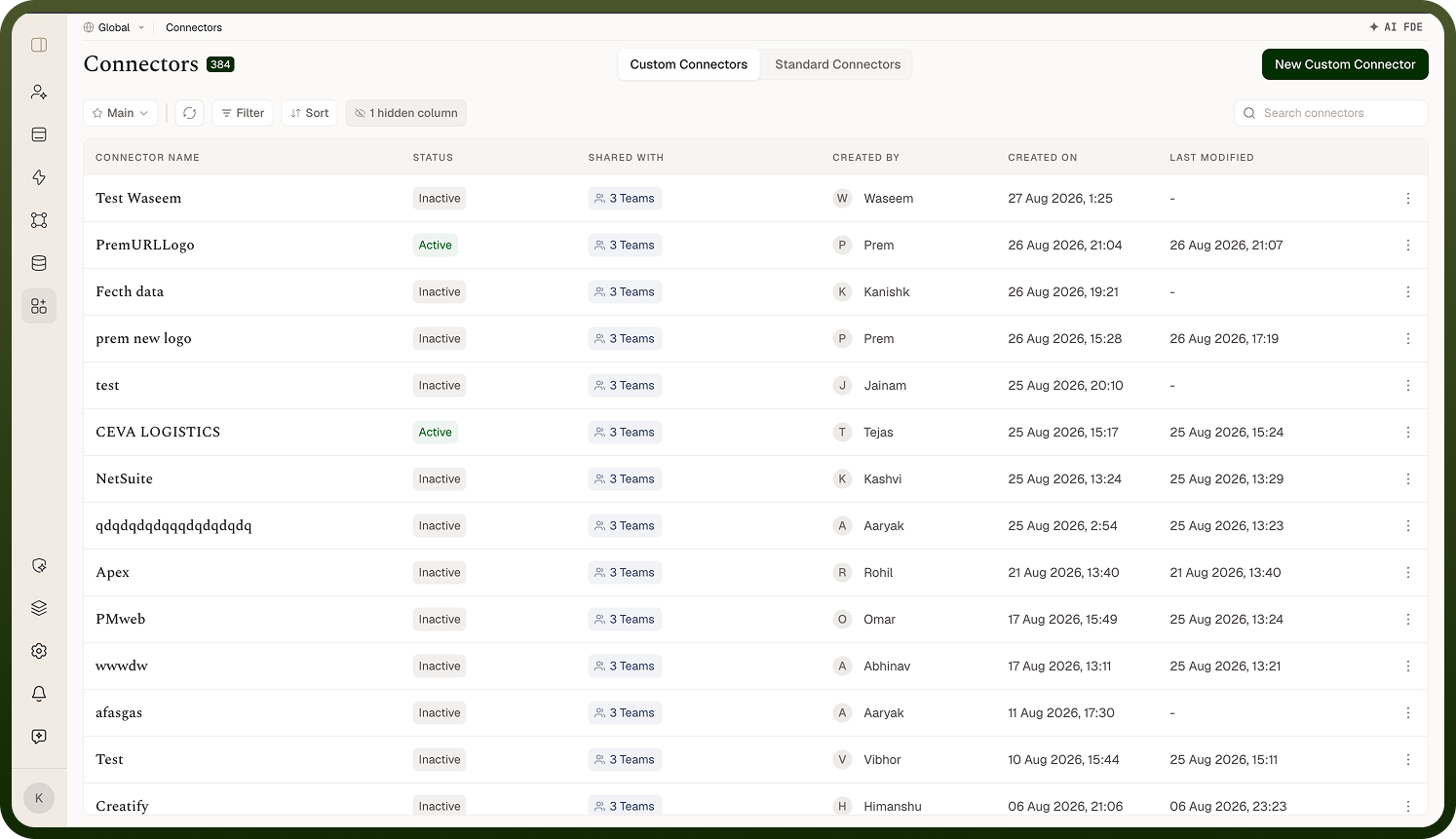Viewport: 1456px width, 839px height.
Task: Click the creator name Abhinav
Action: (887, 667)
